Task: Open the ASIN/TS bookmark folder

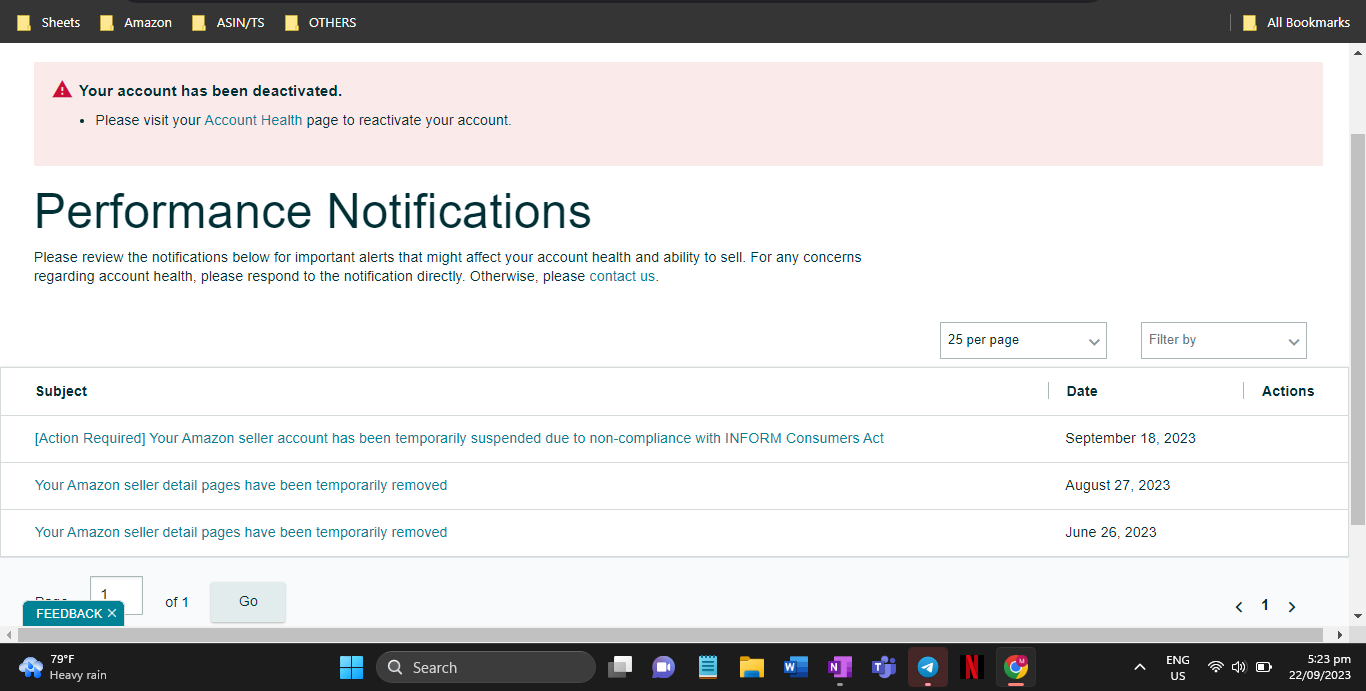Action: [228, 22]
